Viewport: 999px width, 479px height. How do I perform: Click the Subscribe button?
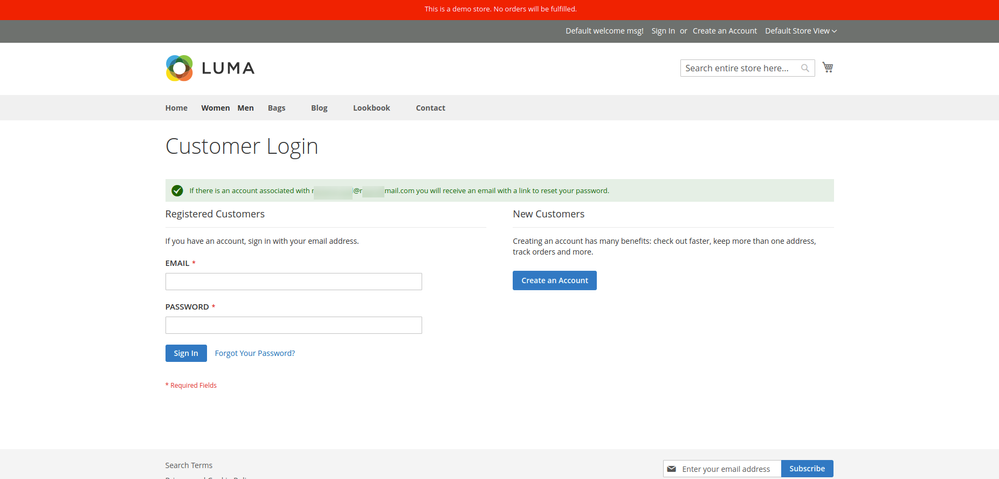(806, 469)
